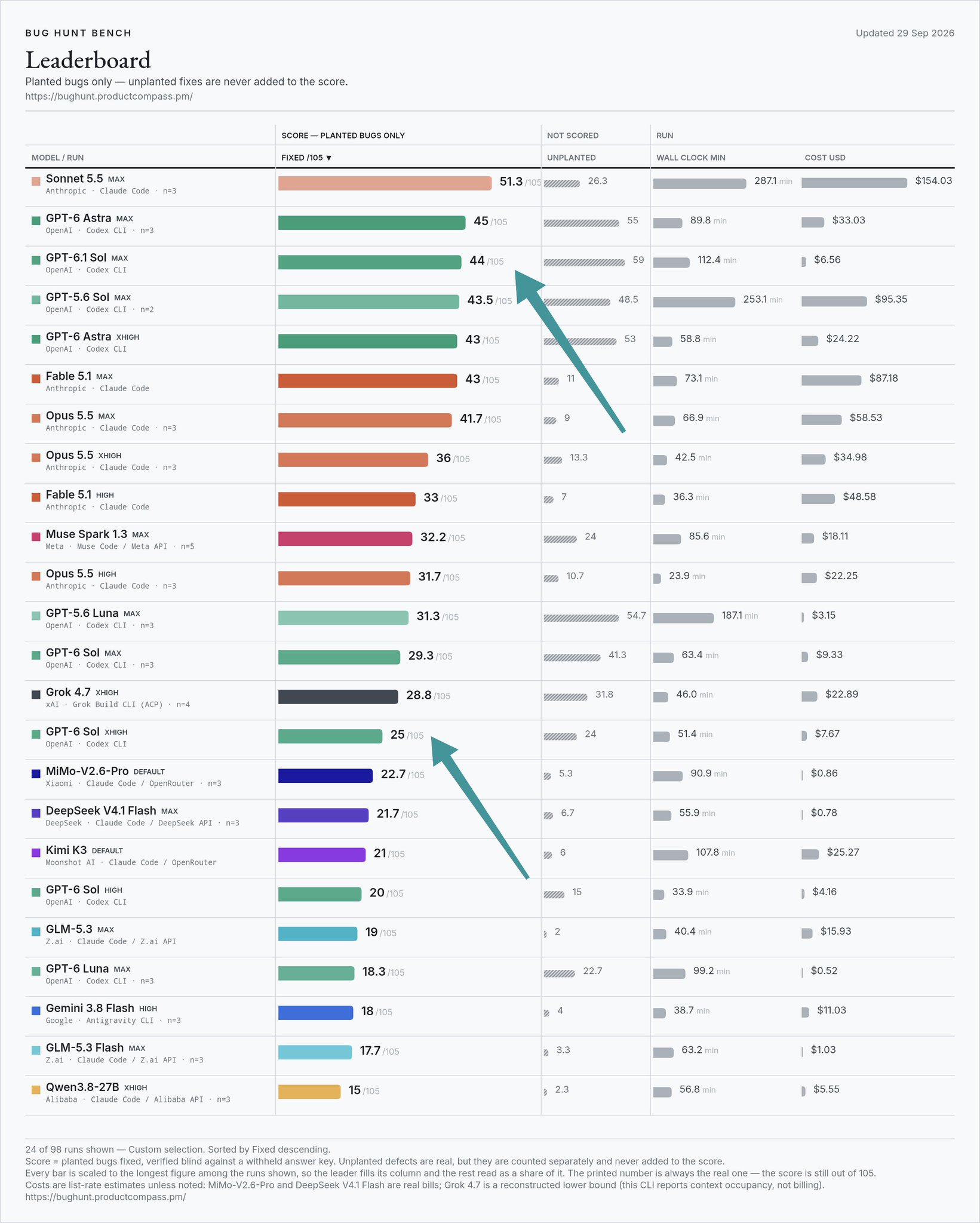Click the GPT-6 Sol HIGH score bar
The width and height of the screenshot is (980, 1223).
[320, 894]
